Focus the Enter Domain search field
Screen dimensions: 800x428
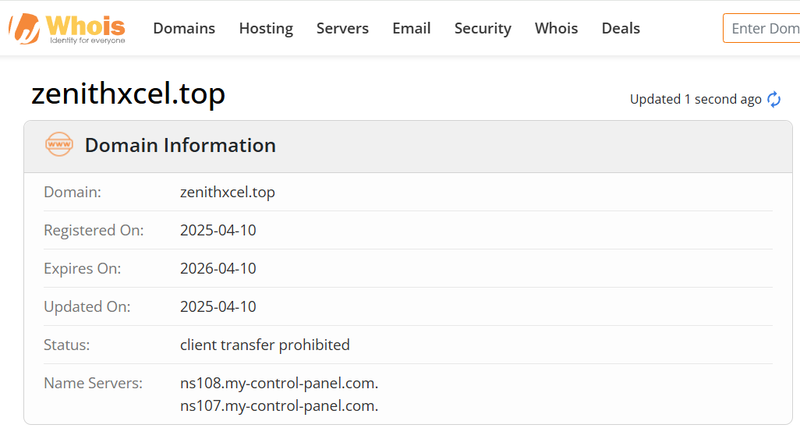[x=761, y=28]
